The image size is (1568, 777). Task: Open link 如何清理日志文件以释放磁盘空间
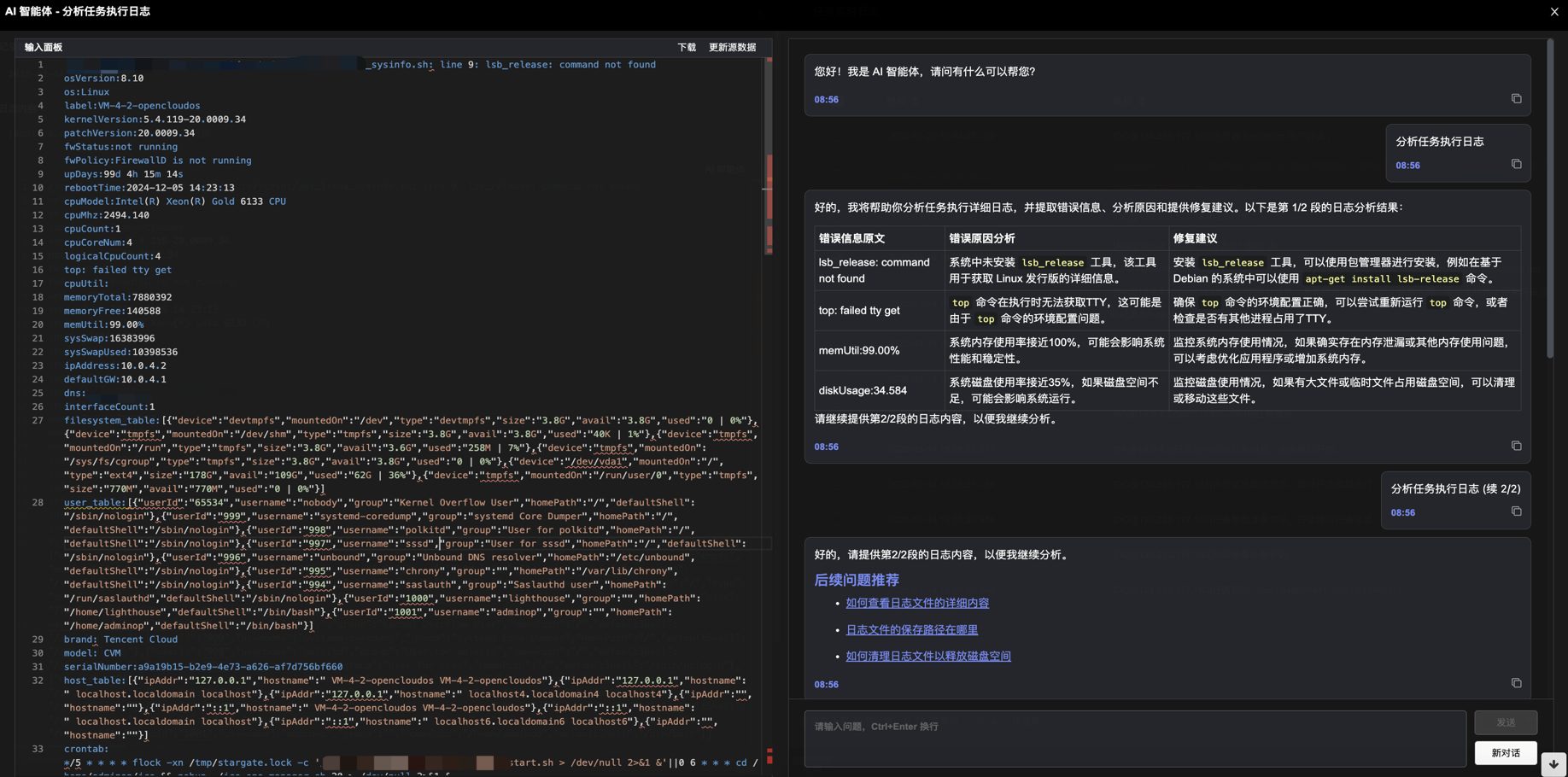pos(928,657)
